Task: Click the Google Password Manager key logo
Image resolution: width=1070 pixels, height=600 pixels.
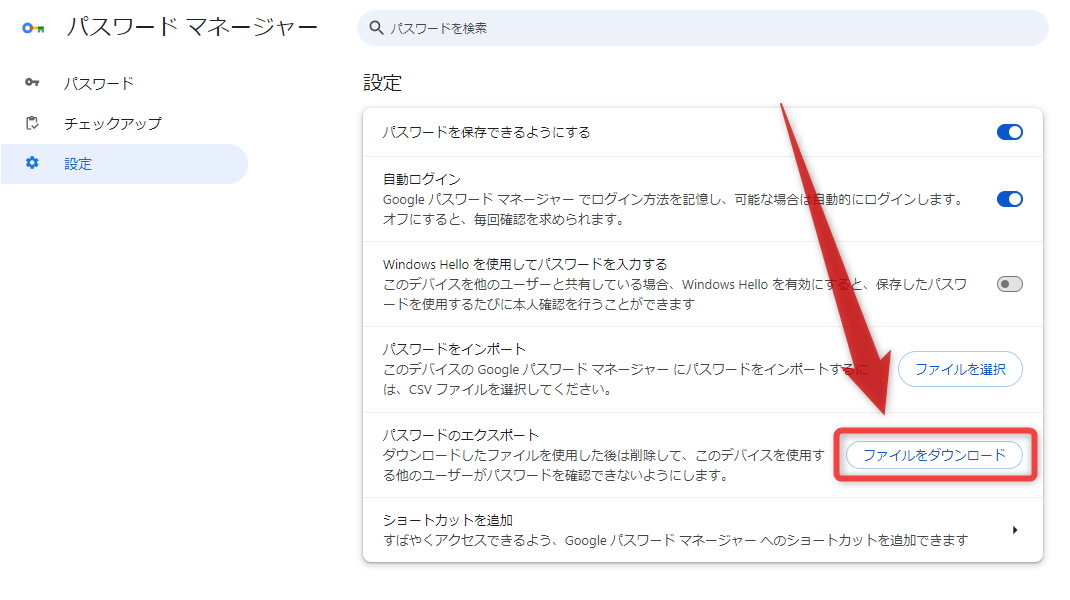Action: (x=33, y=28)
